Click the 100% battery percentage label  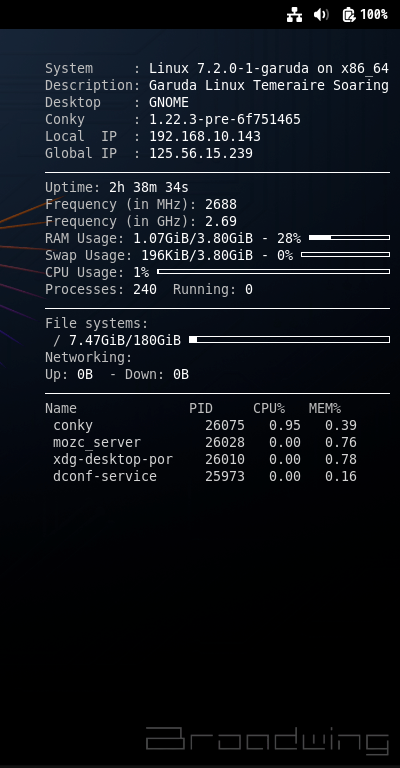pos(374,15)
